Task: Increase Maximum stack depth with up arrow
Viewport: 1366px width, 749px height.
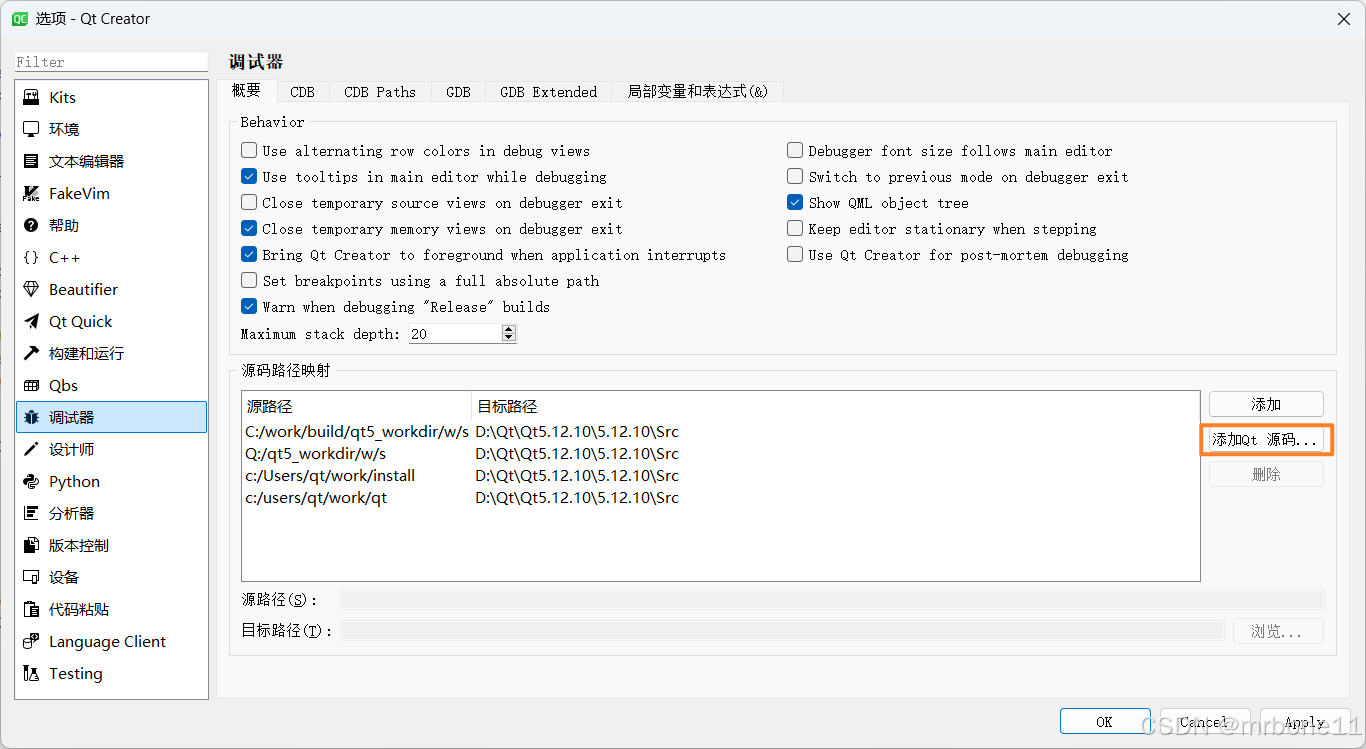Action: pyautogui.click(x=509, y=329)
